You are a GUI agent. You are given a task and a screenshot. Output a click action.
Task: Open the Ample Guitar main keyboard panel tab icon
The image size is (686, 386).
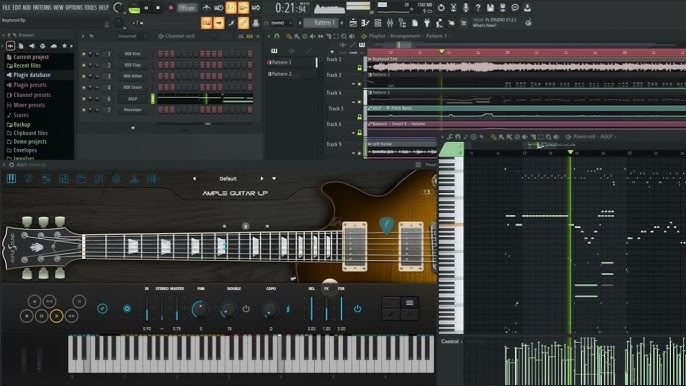click(11, 179)
